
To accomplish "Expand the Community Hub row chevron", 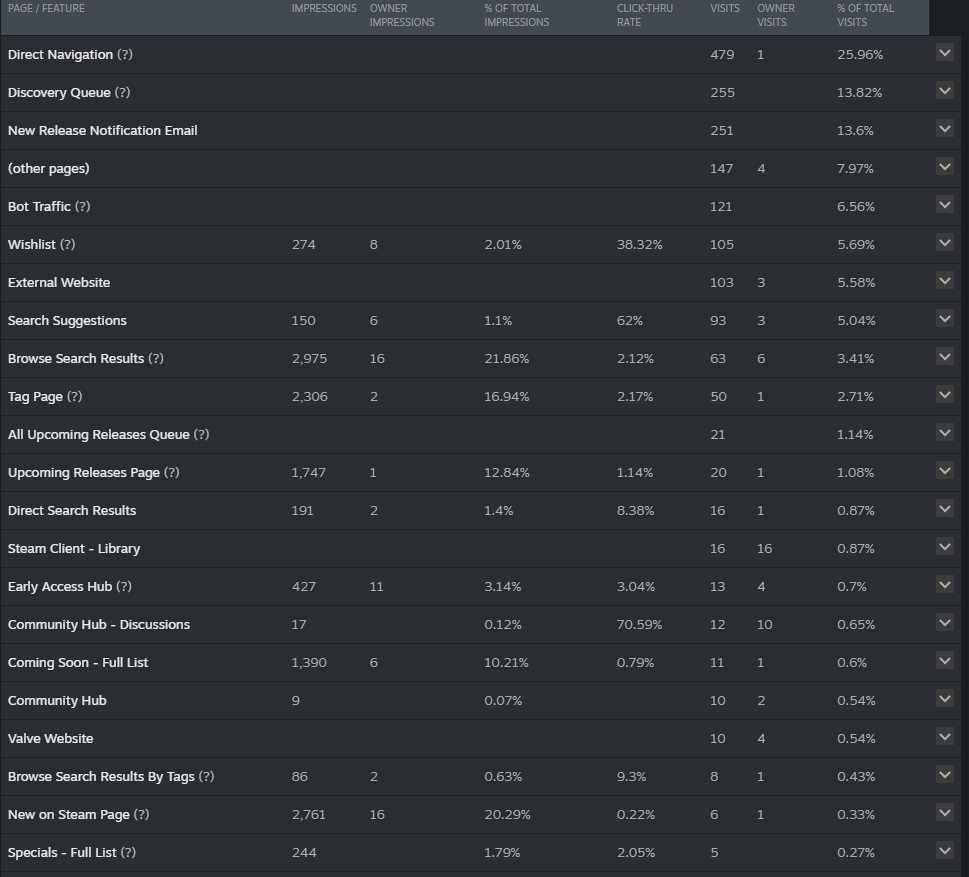I will [944, 699].
